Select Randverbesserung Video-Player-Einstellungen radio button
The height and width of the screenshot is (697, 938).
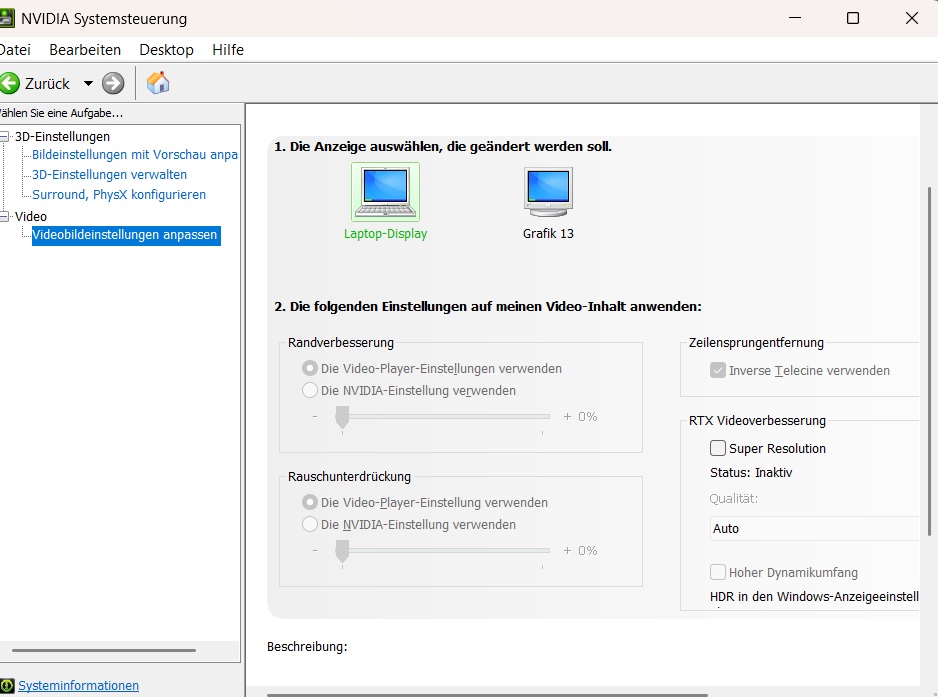click(309, 368)
